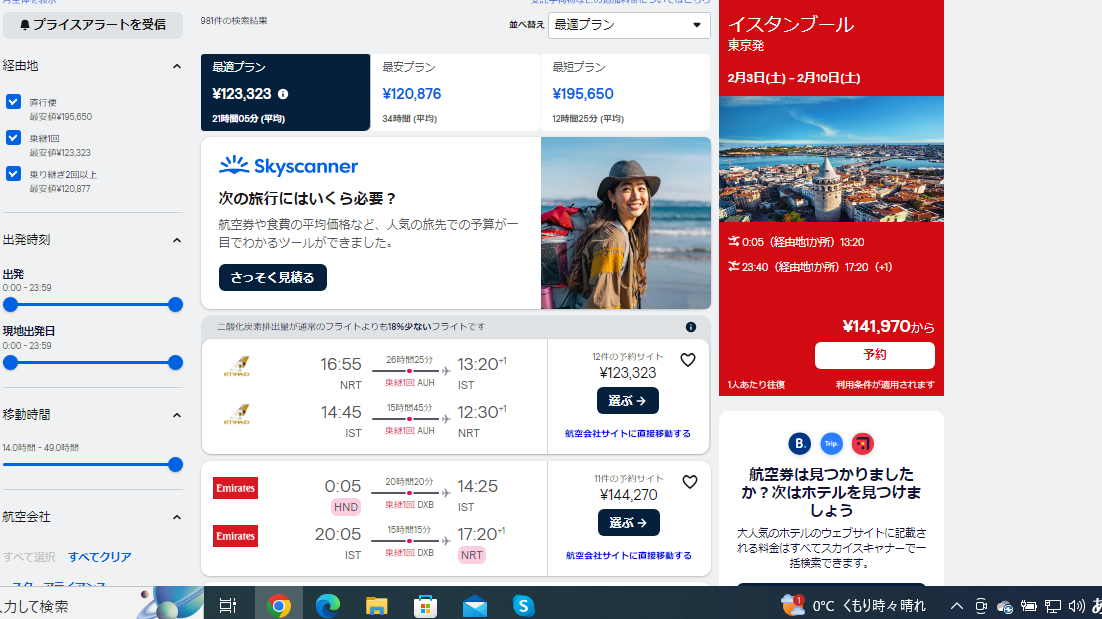Collapse the 経由地 filter section

(x=177, y=66)
